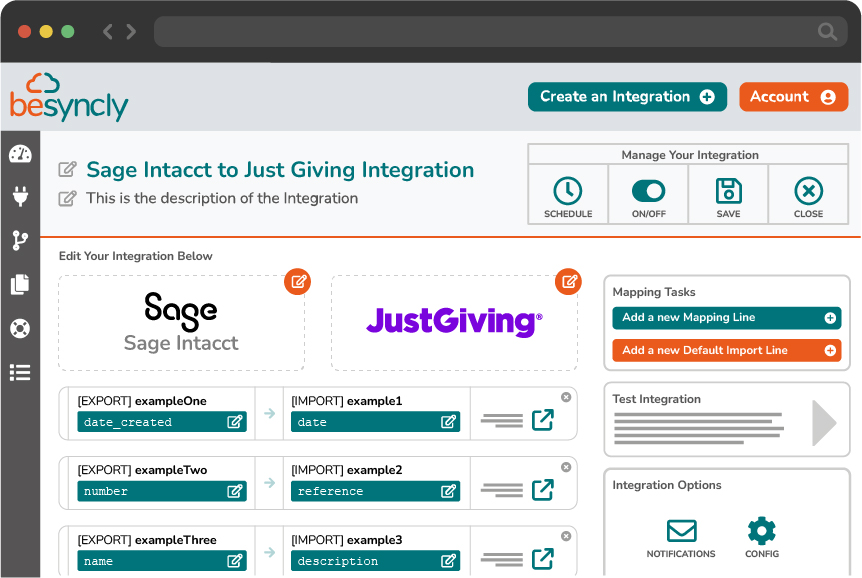
Task: Remove the exampleThree mapping line
Action: pos(566,536)
